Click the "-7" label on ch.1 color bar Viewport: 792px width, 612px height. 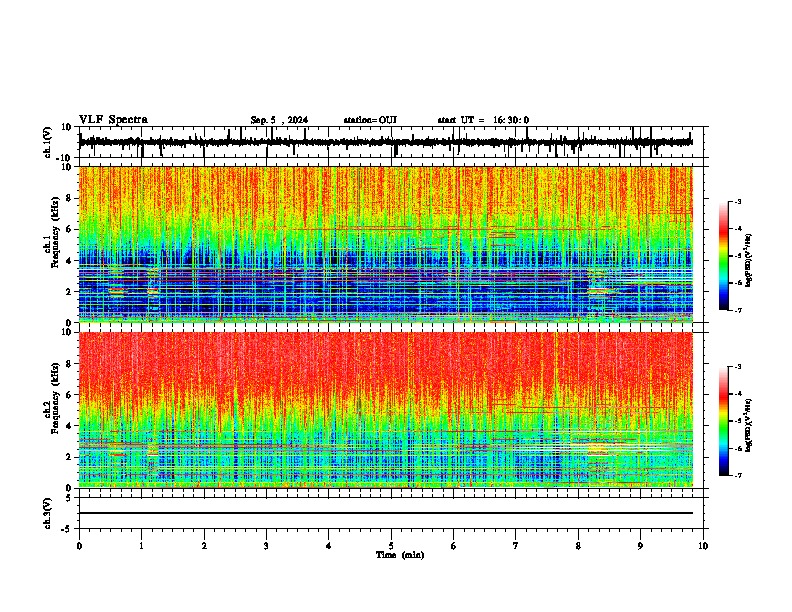738,310
